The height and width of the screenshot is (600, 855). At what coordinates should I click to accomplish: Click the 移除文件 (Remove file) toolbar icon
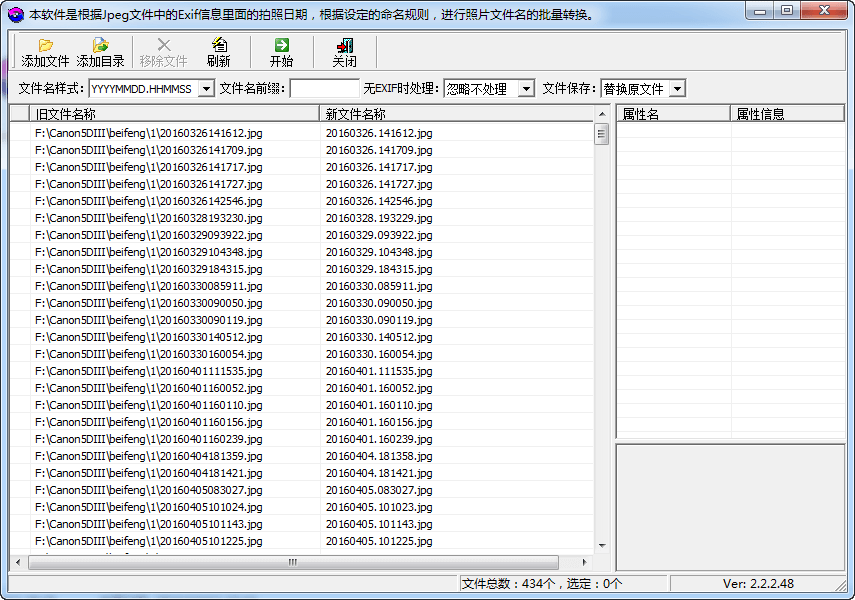tap(164, 52)
